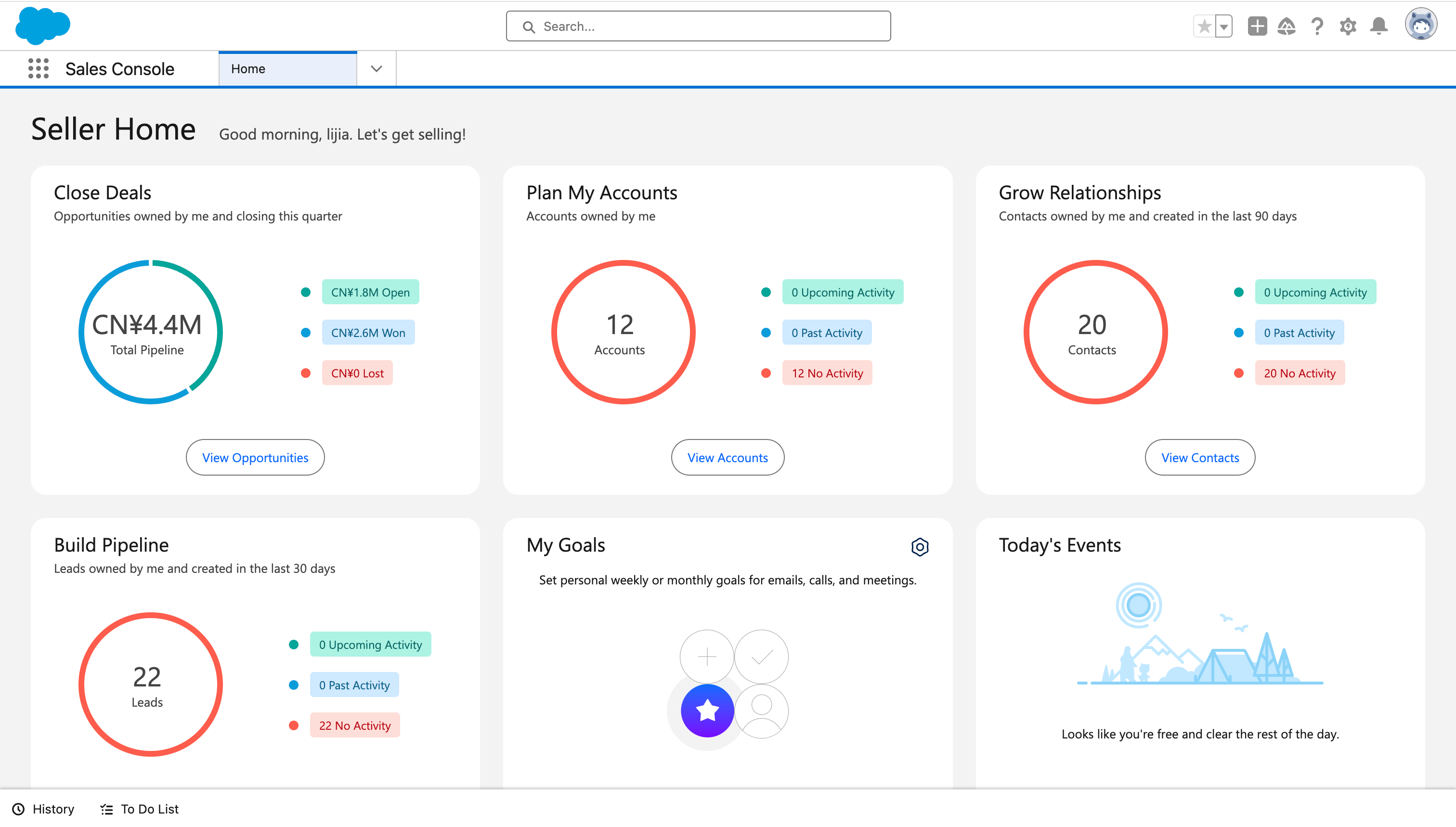Click the notifications bell icon
The width and height of the screenshot is (1456, 827).
tap(1378, 25)
